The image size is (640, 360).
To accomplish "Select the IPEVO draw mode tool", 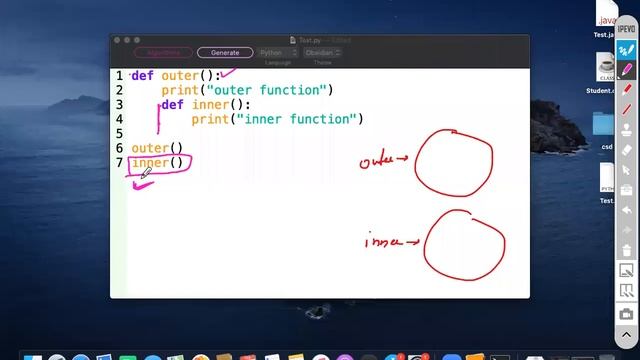I will click(x=626, y=50).
